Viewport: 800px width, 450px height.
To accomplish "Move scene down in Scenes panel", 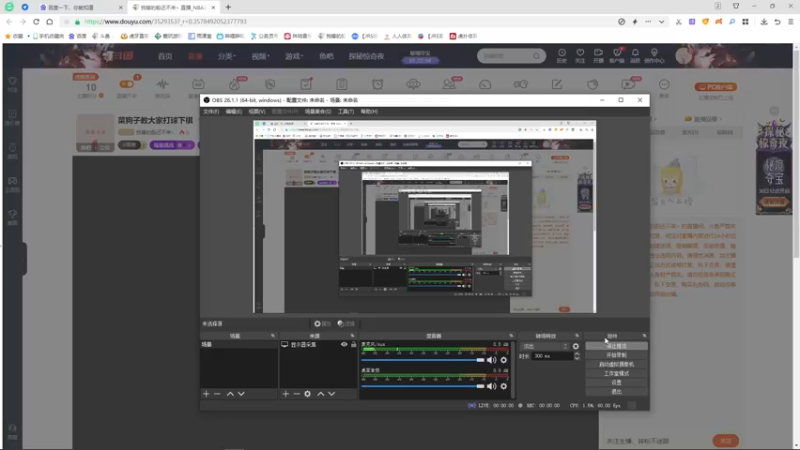I will 241,394.
